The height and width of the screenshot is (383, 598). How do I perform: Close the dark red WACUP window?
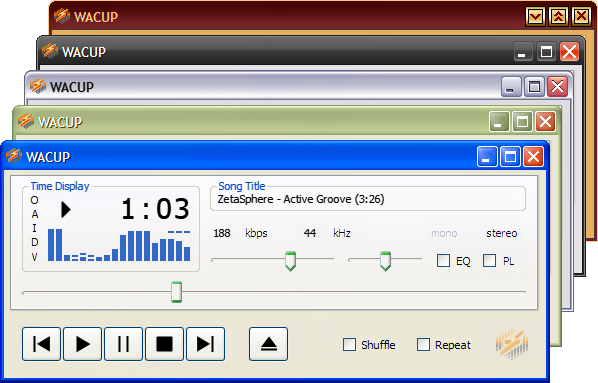coord(581,16)
